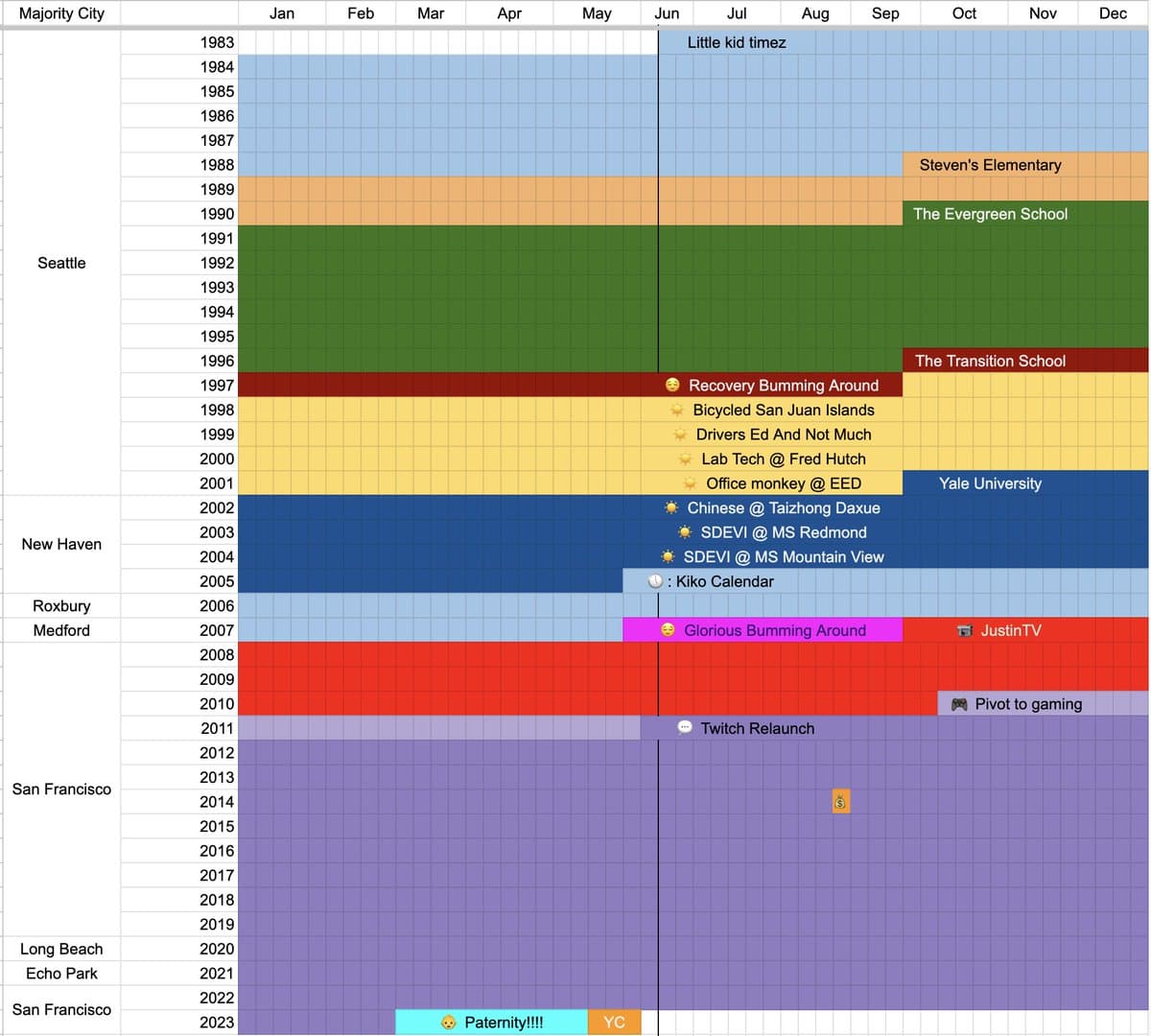Image resolution: width=1151 pixels, height=1036 pixels.
Task: Select the 1983 year label
Action: pyautogui.click(x=217, y=42)
